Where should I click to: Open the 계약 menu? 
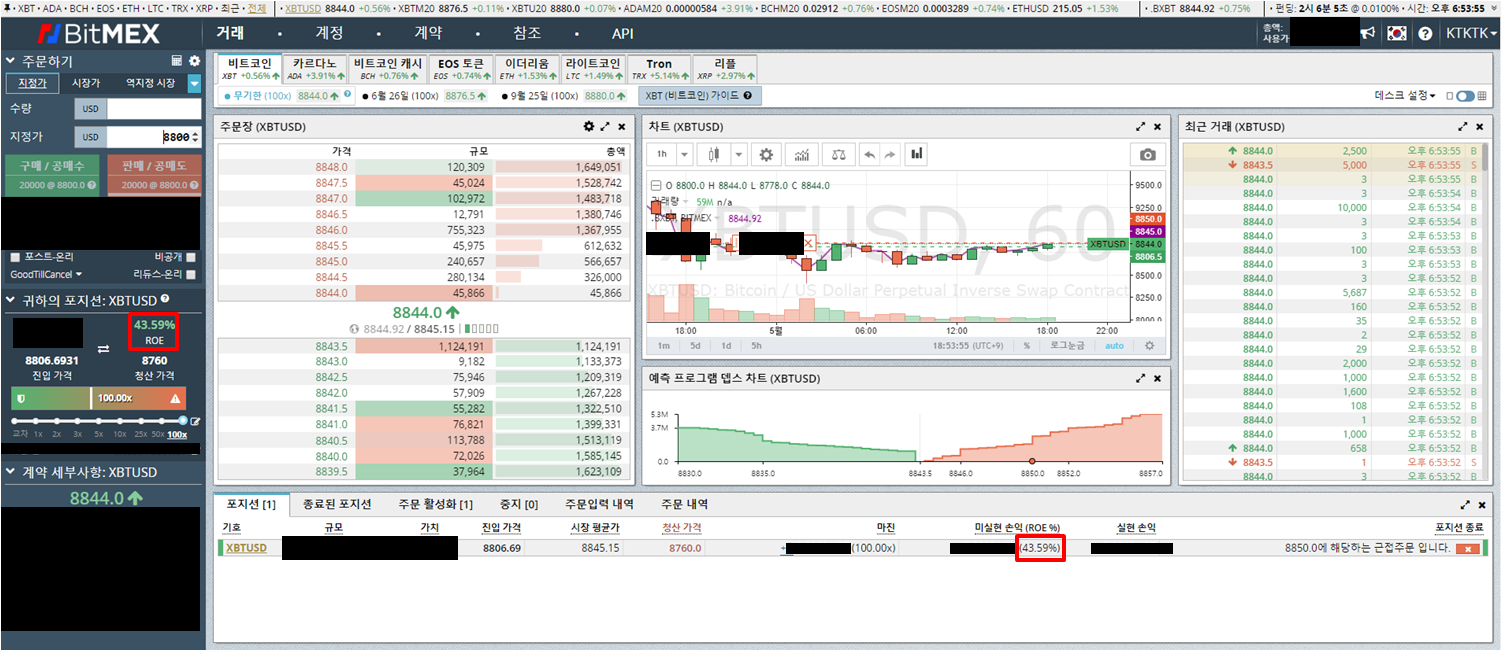click(x=428, y=33)
